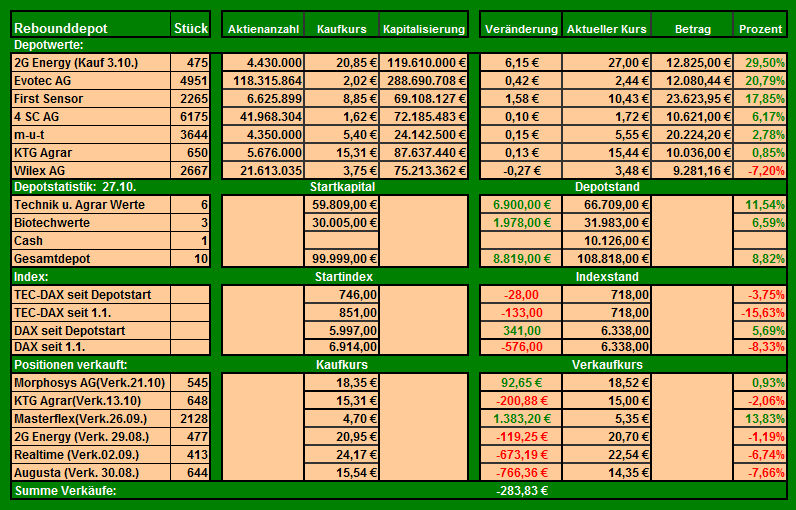Viewport: 796px width, 510px height.
Task: Select the Technik u. Agrar Werte cell
Action: pyautogui.click(x=90, y=205)
